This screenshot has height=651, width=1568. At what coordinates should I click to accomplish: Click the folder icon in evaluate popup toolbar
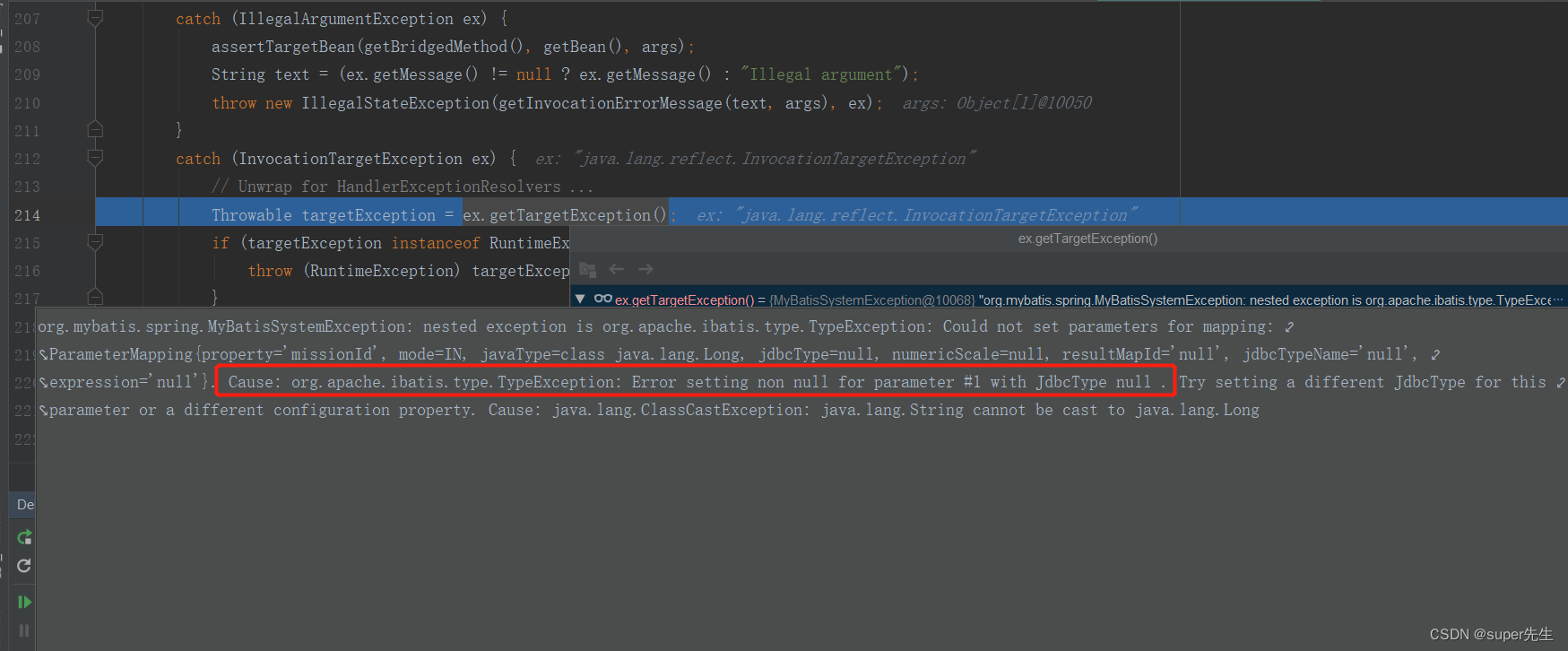click(588, 269)
